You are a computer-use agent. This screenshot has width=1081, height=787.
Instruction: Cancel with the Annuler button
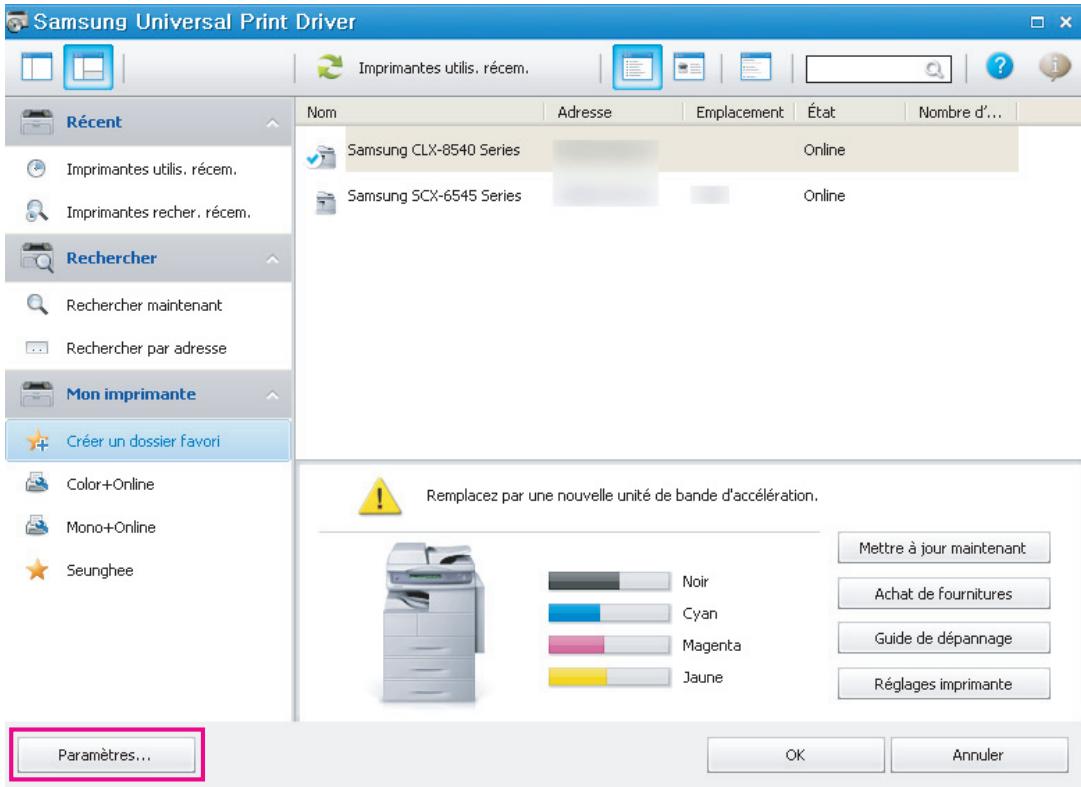(979, 755)
